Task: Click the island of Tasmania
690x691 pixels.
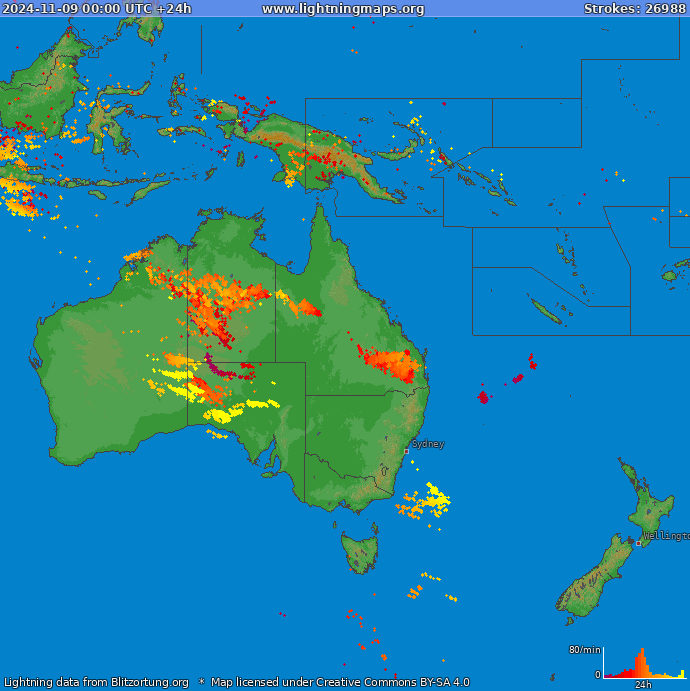Action: click(360, 552)
